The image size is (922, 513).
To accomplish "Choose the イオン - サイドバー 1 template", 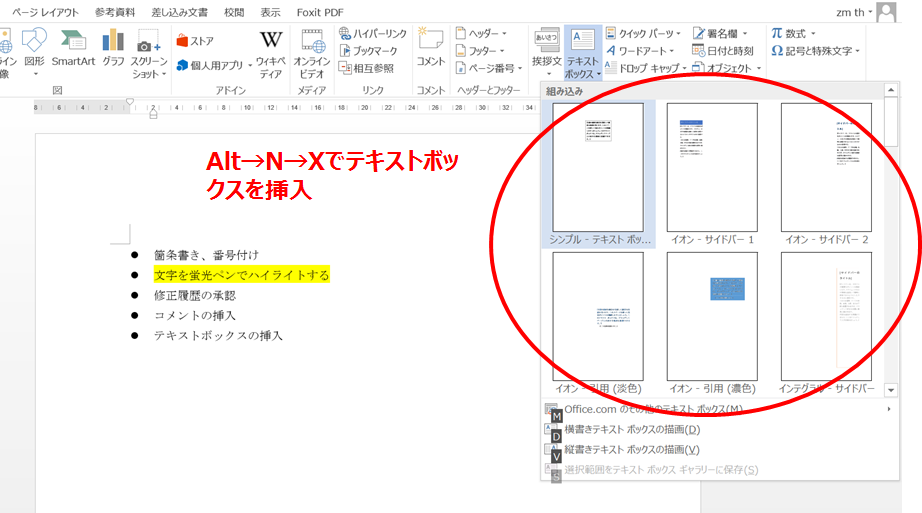I will (x=712, y=174).
